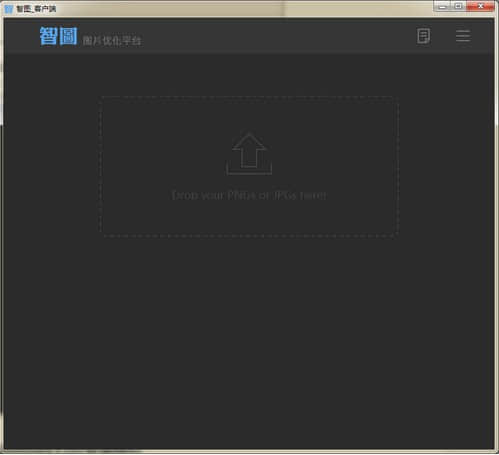This screenshot has width=499, height=455.
Task: Select the tray base under upload arrow
Action: (249, 169)
